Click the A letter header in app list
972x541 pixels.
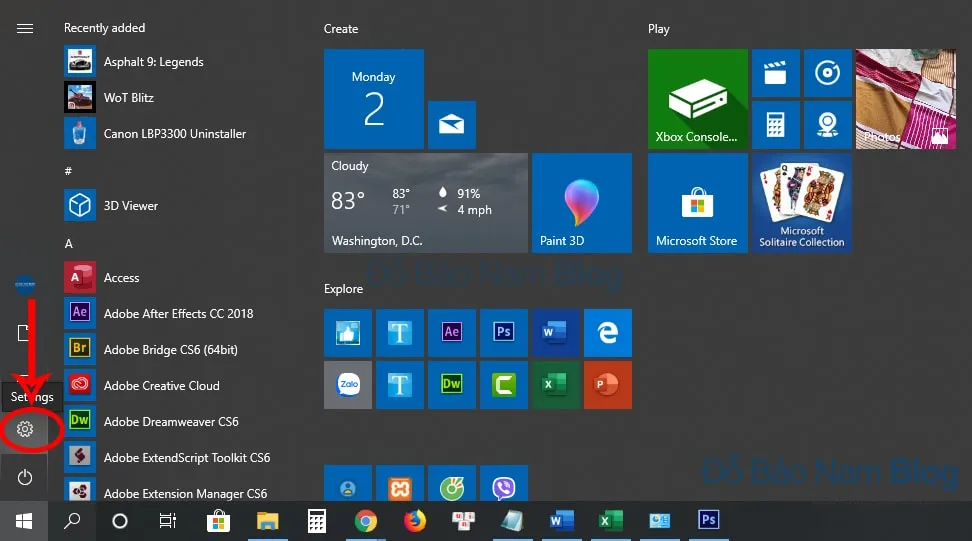pyautogui.click(x=69, y=244)
